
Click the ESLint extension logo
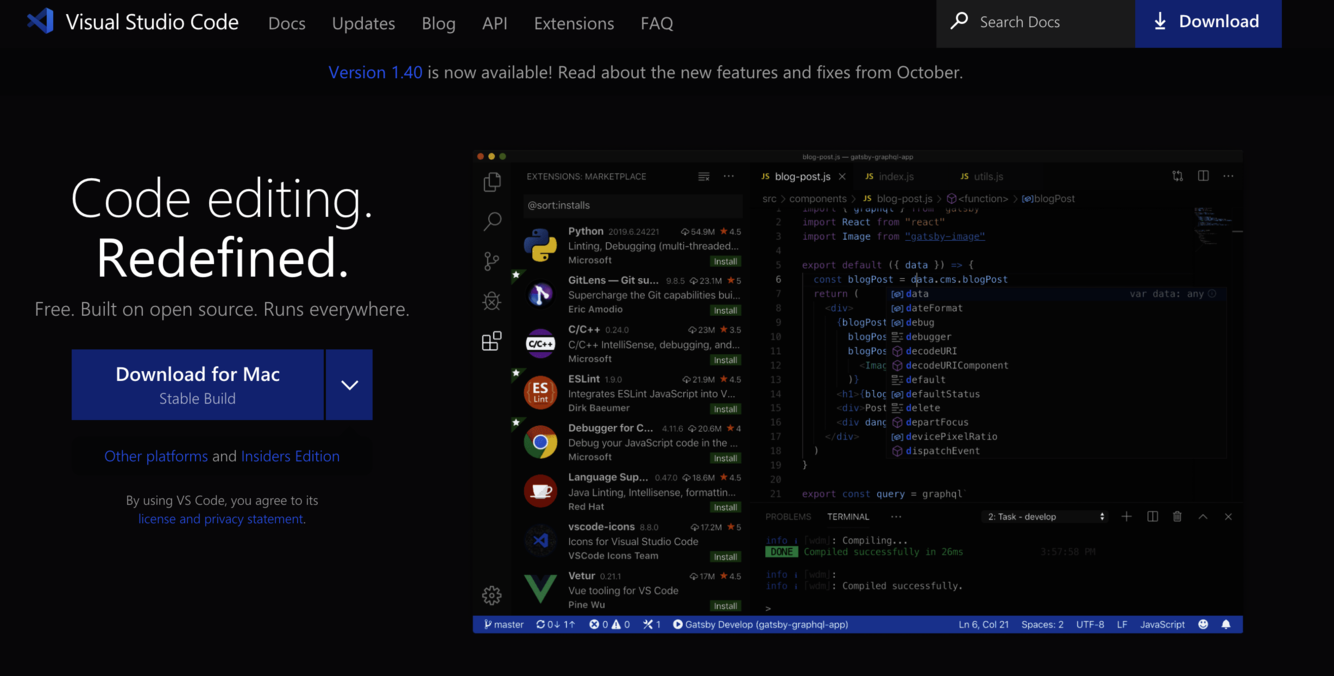tap(541, 392)
